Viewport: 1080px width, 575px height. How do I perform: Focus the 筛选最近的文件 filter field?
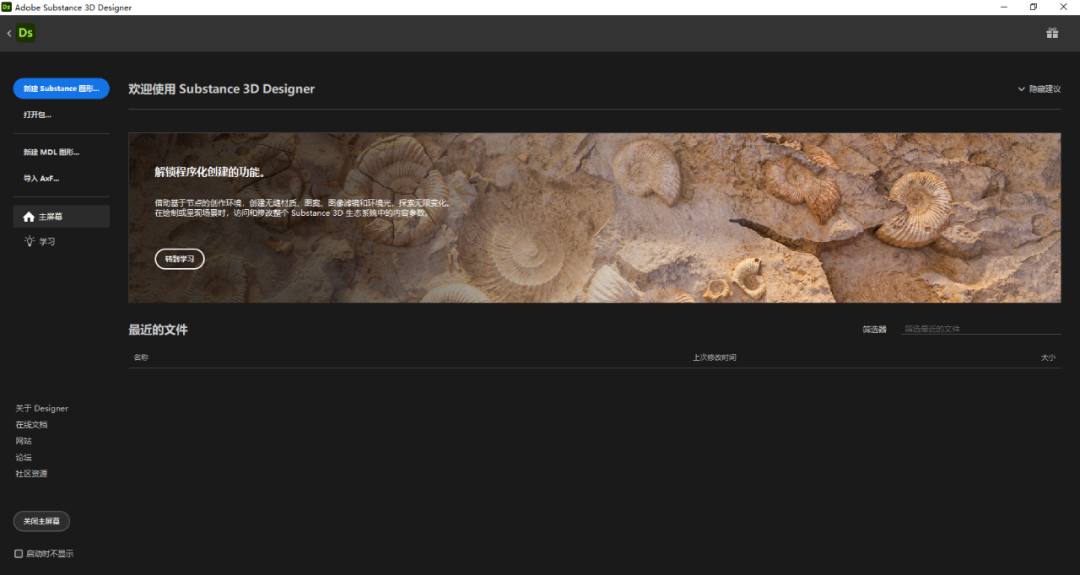[x=979, y=329]
